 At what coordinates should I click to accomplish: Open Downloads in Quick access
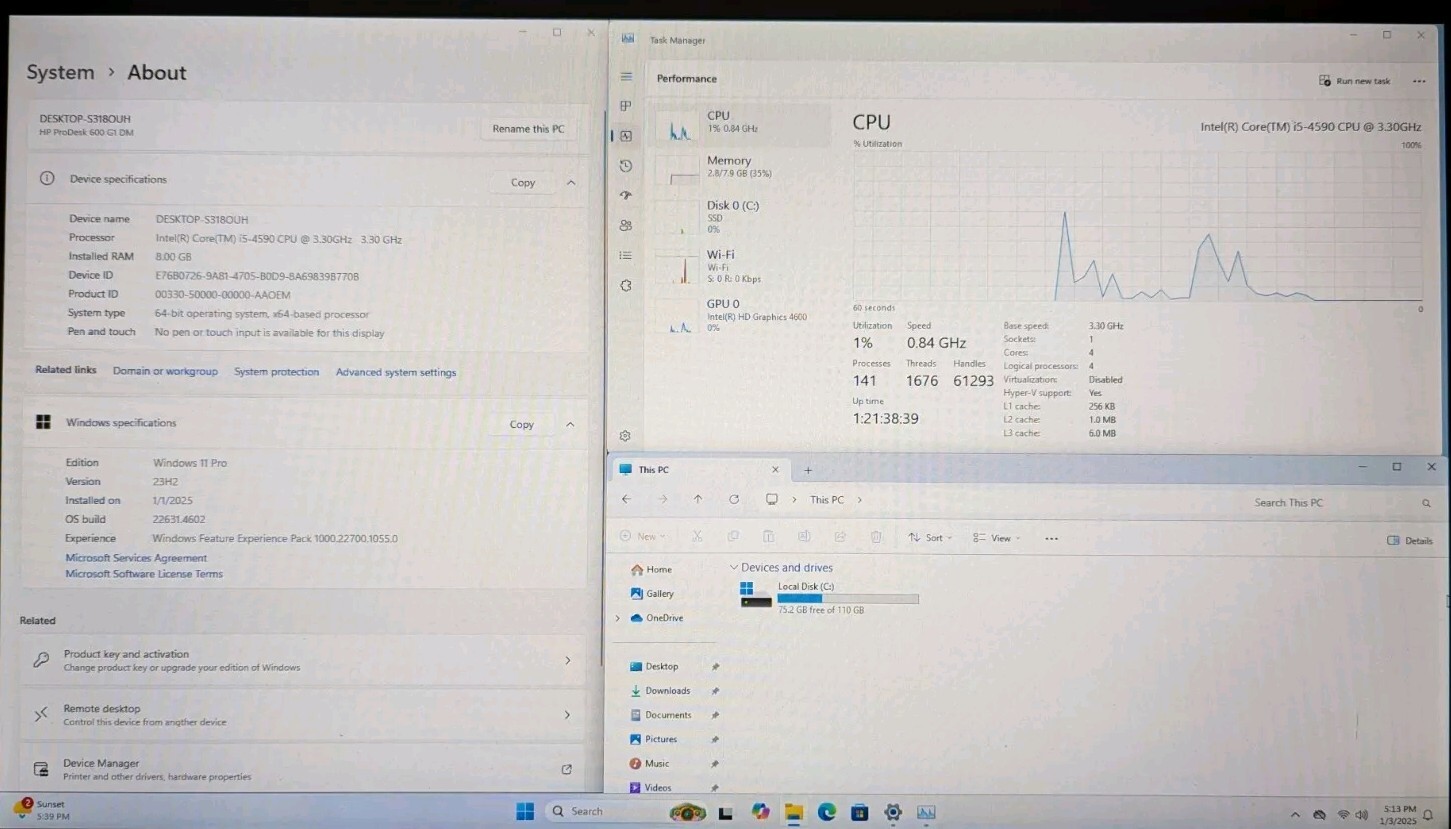point(661,691)
